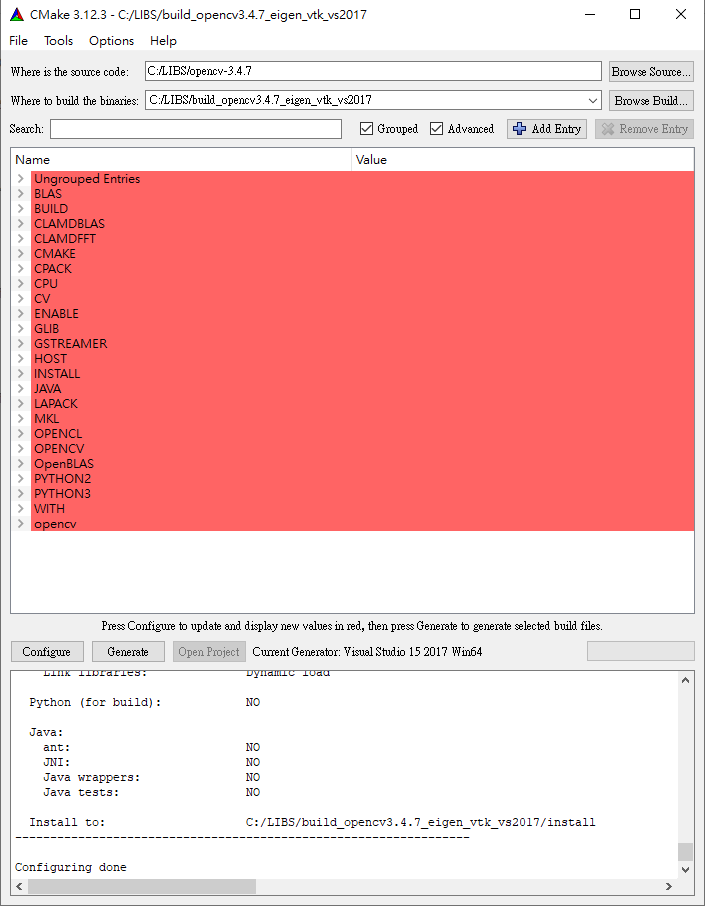
Task: Expand the CLAMDBLAS group
Action: pos(20,224)
